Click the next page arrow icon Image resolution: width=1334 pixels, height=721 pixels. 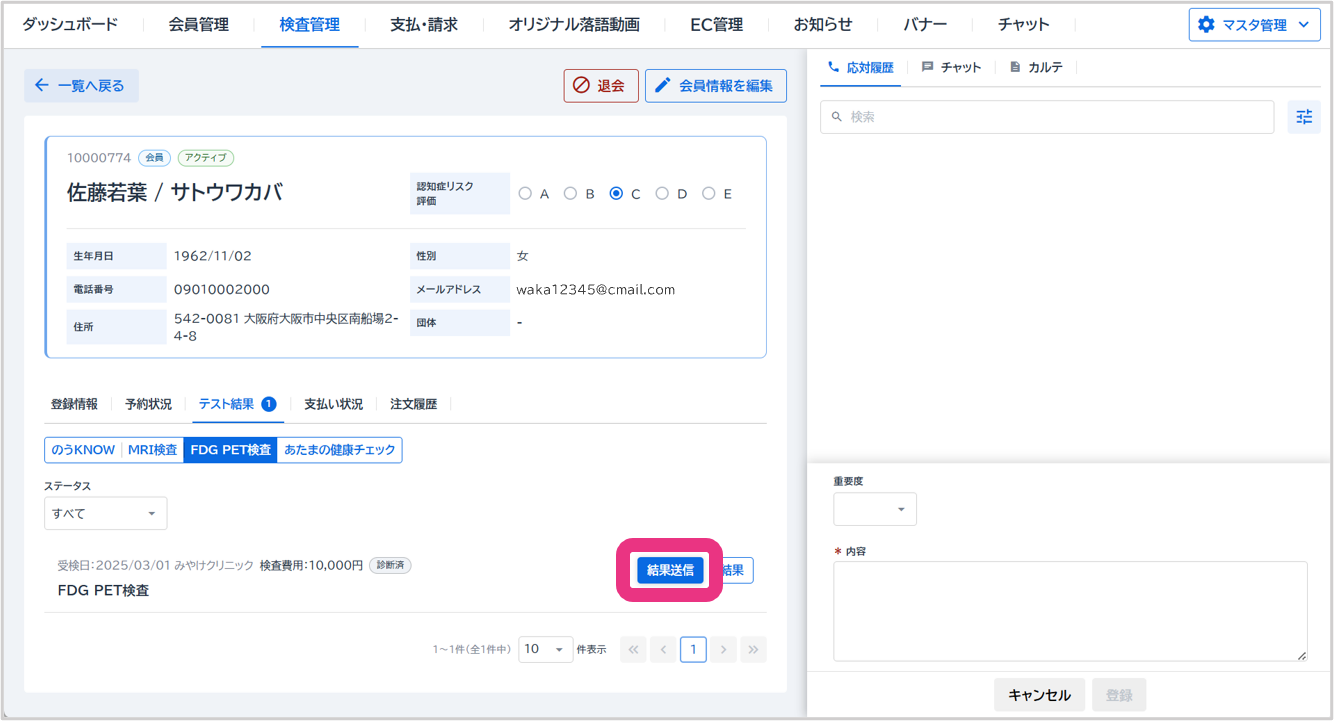[723, 649]
